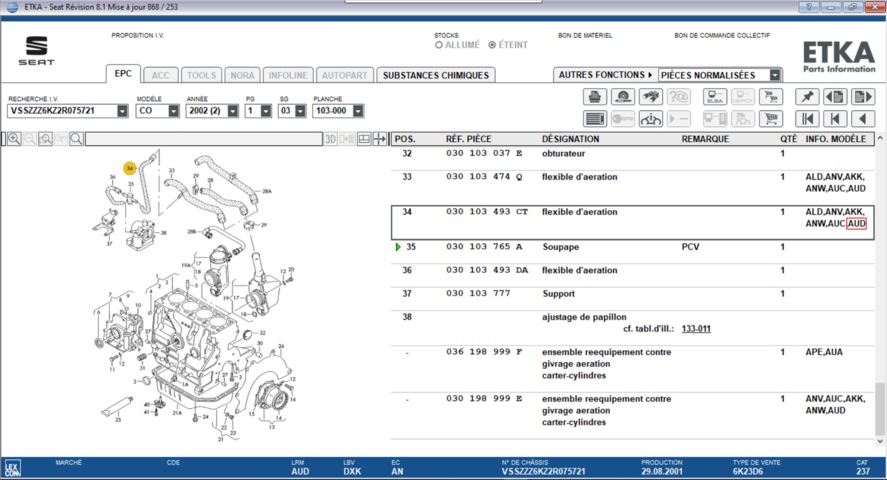
Task: Open the ANNÉE dropdown showing 2002 (2)
Action: coord(232,111)
